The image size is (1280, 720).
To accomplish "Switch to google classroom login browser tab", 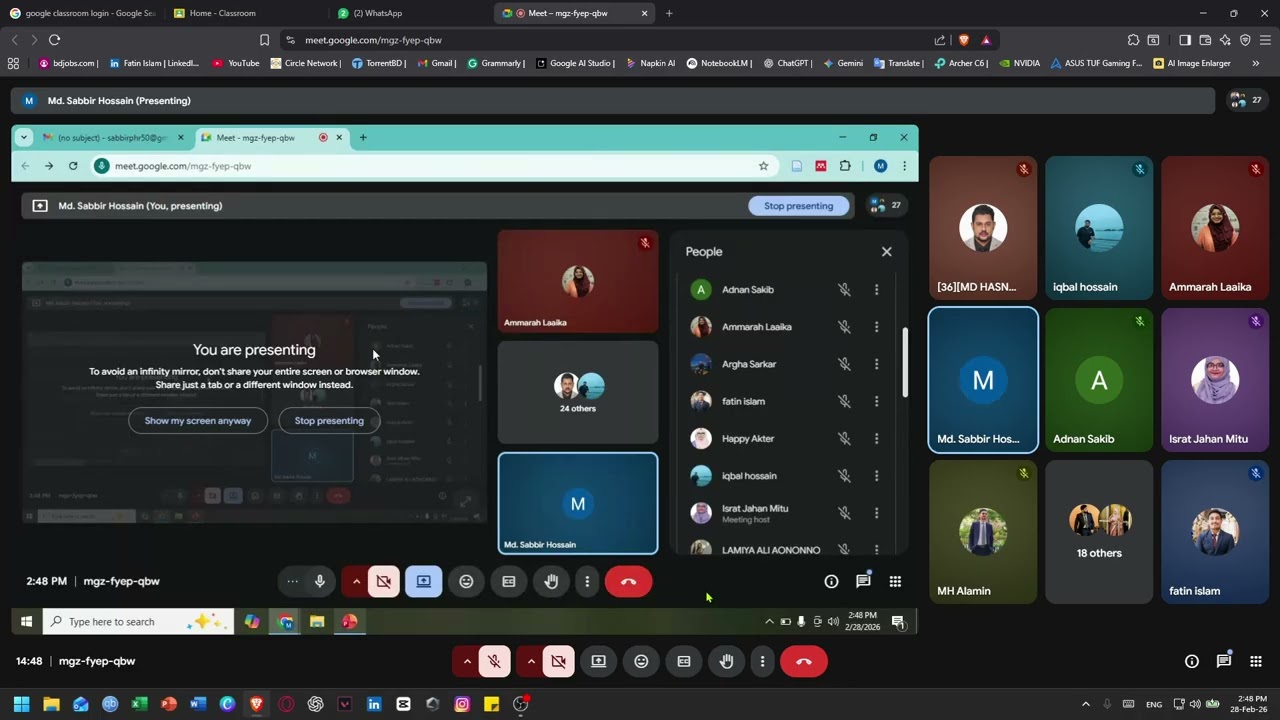I will click(x=82, y=13).
